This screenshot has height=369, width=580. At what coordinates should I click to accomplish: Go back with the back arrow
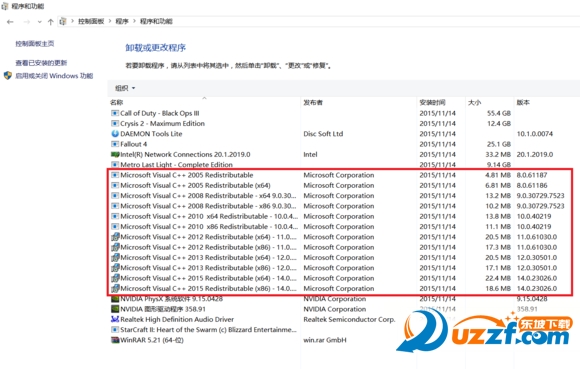(10, 22)
